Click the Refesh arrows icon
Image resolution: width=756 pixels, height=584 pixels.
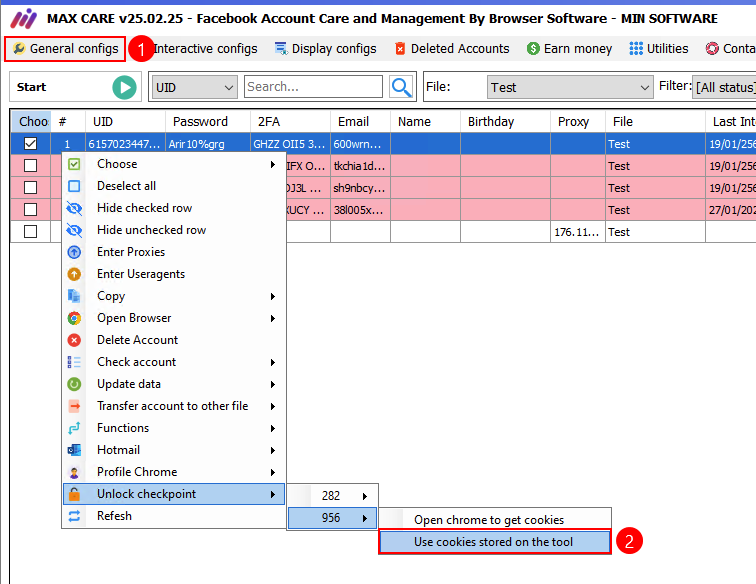[x=74, y=516]
